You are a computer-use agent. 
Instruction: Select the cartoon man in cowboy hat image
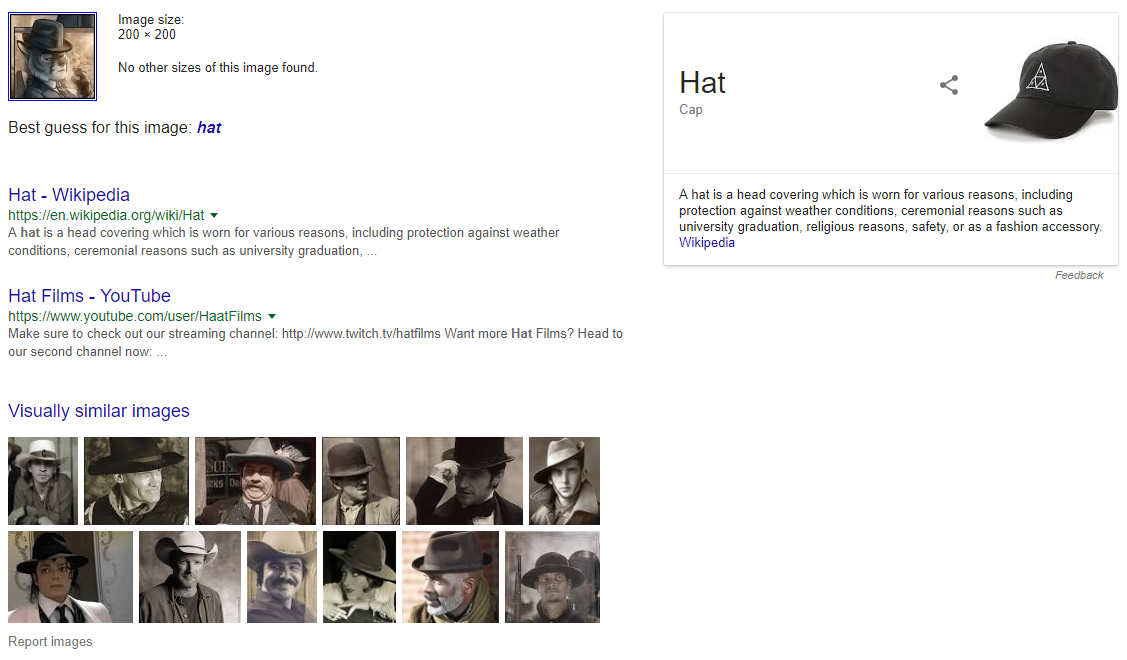point(255,481)
